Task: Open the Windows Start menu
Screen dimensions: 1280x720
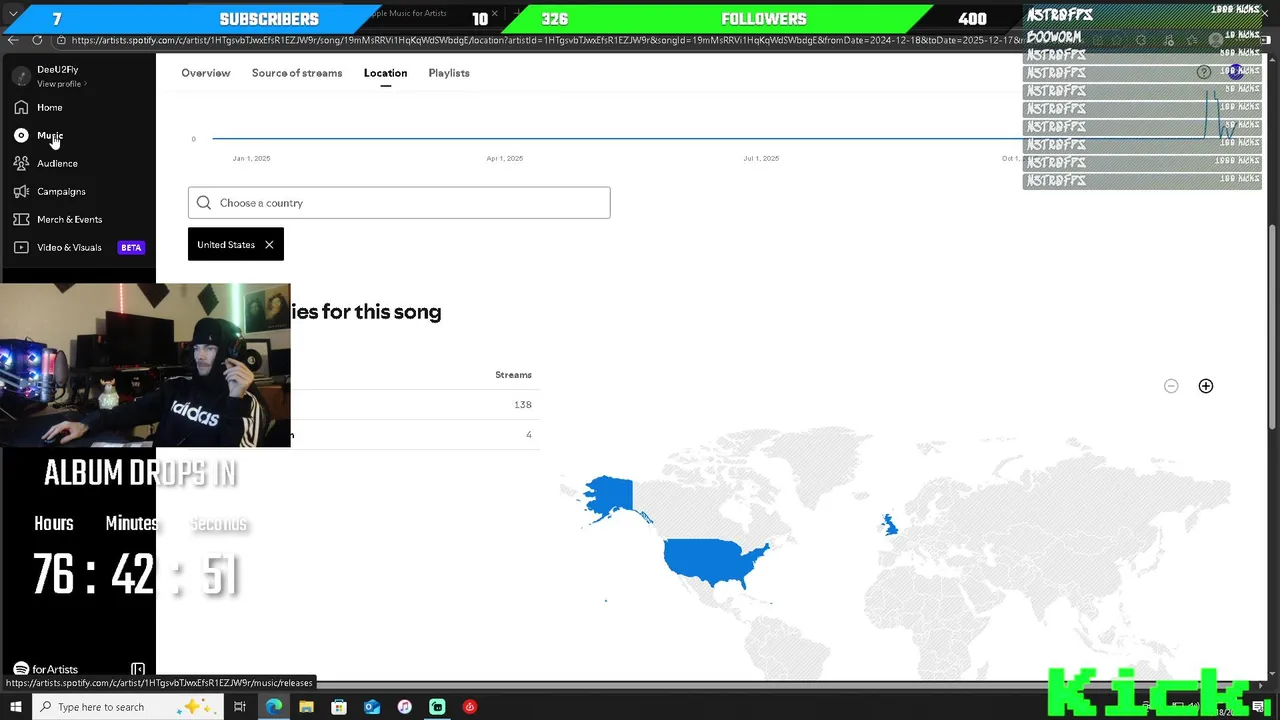Action: (15, 707)
